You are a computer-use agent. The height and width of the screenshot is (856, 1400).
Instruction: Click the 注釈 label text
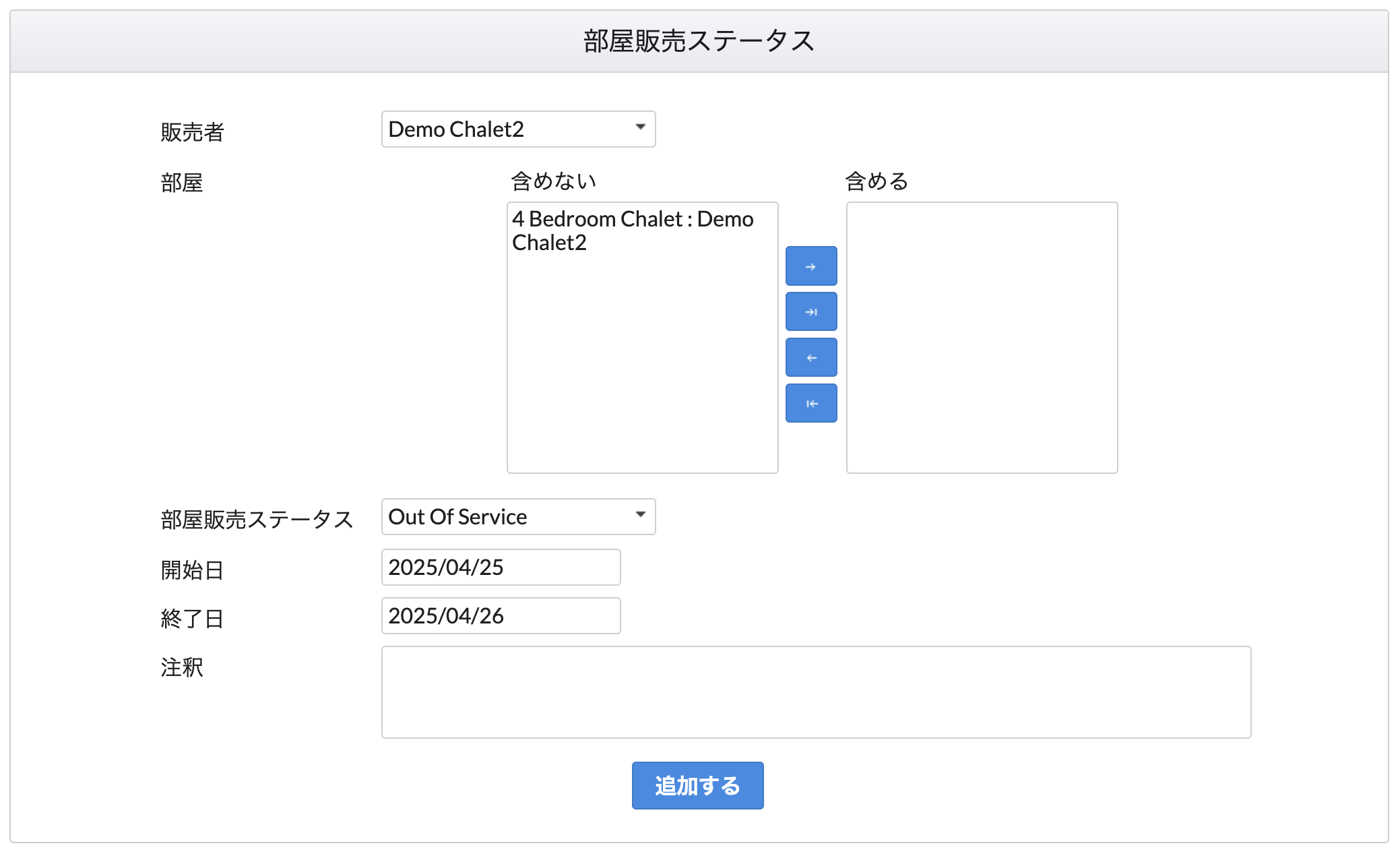click(x=182, y=667)
